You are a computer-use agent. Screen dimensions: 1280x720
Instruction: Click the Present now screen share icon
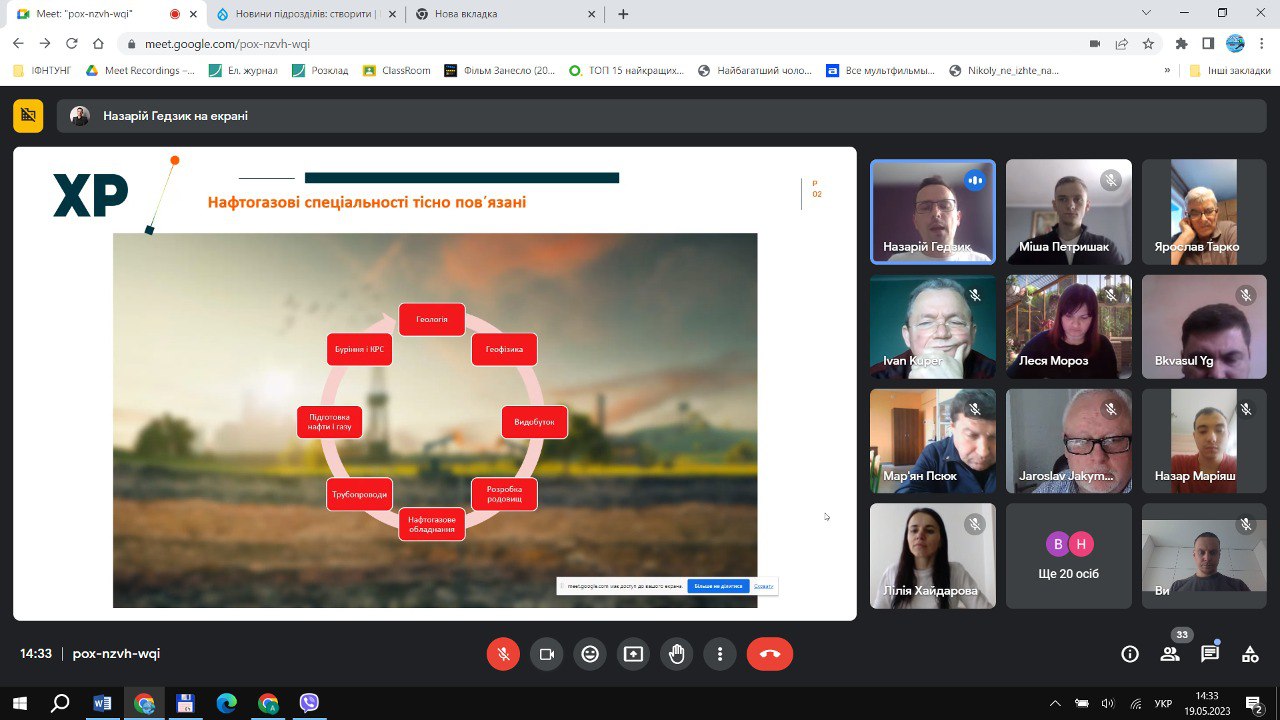[x=633, y=654]
